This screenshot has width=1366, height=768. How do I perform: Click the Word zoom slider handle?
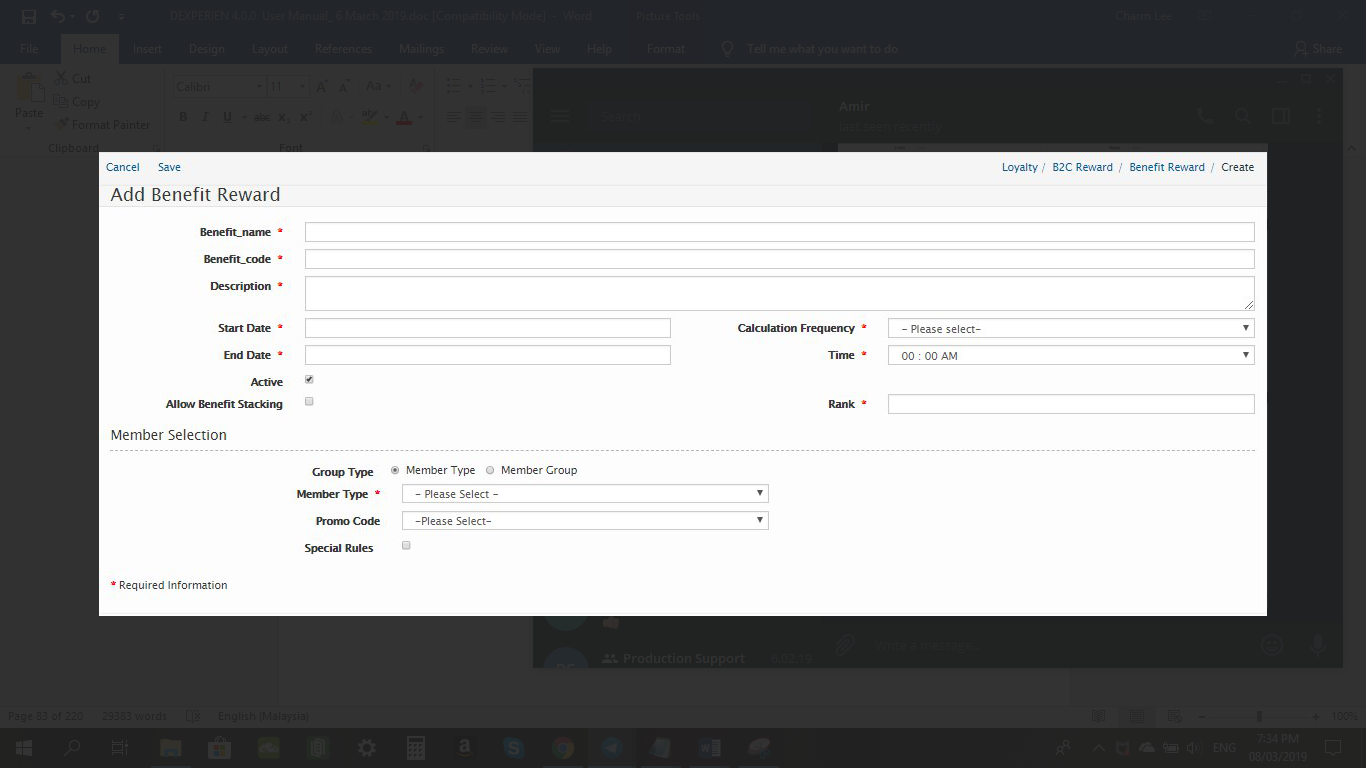[x=1259, y=716]
